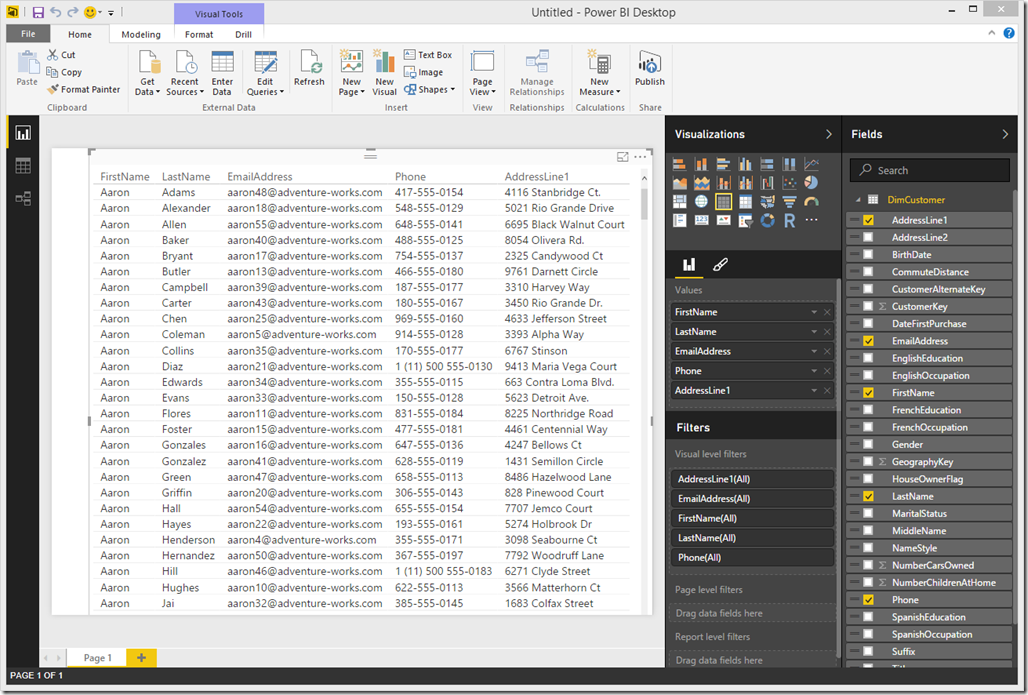Select the stacked bar chart visualization
The width and height of the screenshot is (1028, 695).
coord(679,164)
